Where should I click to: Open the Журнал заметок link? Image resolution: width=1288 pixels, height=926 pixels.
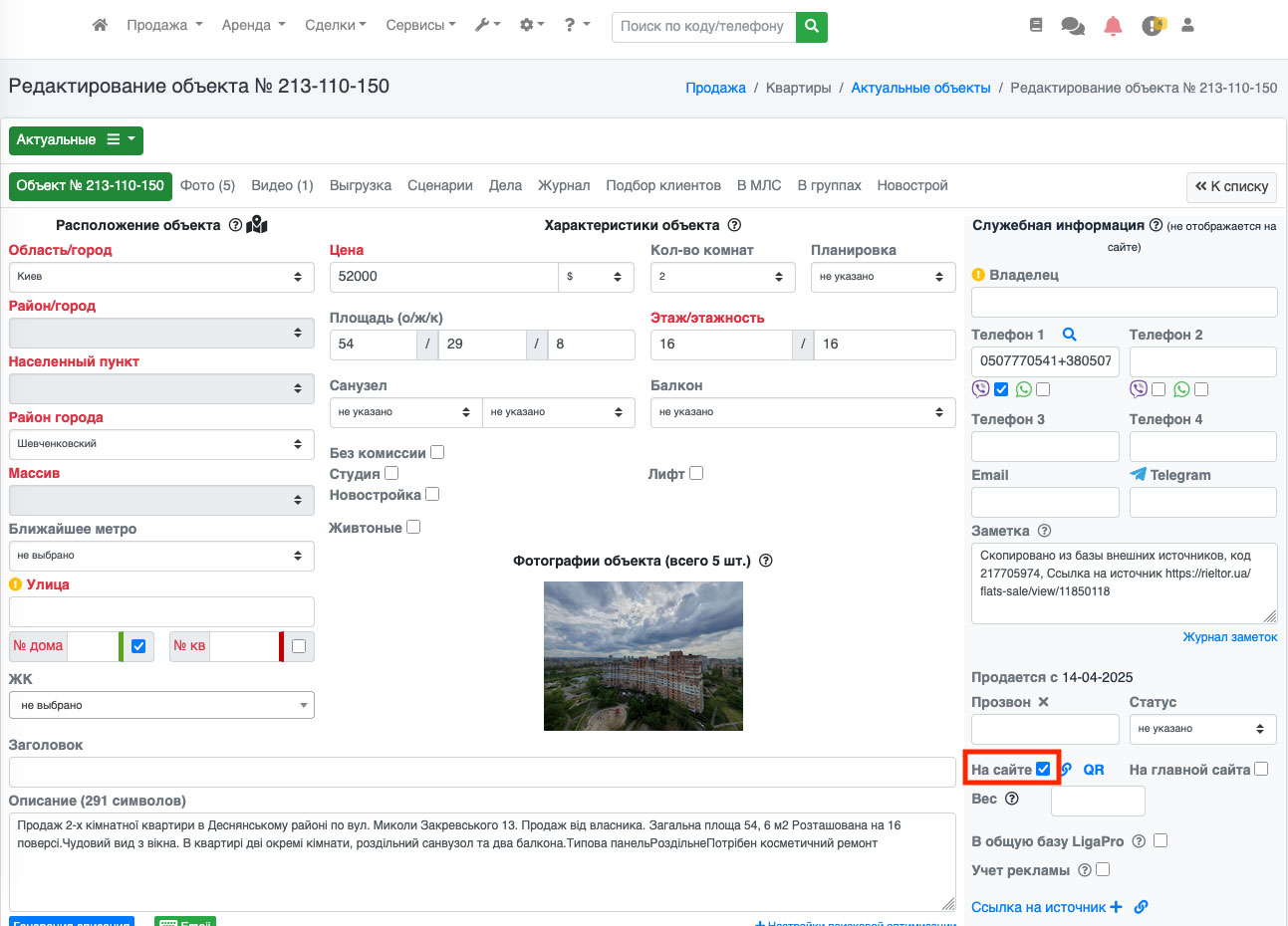[1229, 637]
